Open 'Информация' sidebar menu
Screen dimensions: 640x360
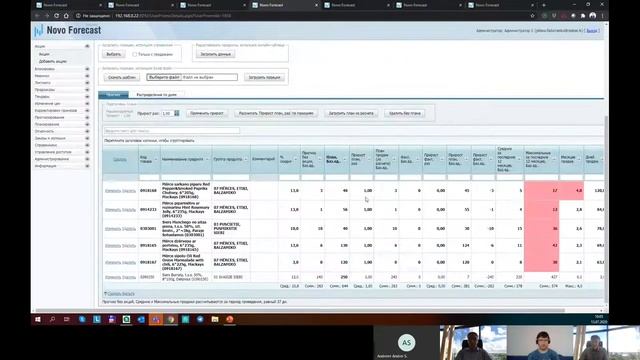click(x=45, y=166)
